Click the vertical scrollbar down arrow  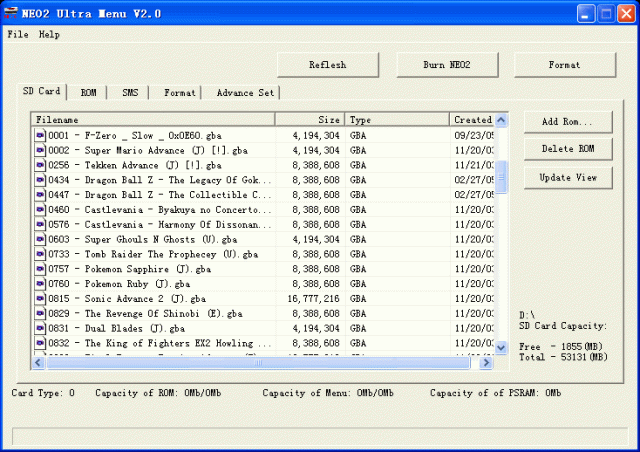[x=501, y=347]
